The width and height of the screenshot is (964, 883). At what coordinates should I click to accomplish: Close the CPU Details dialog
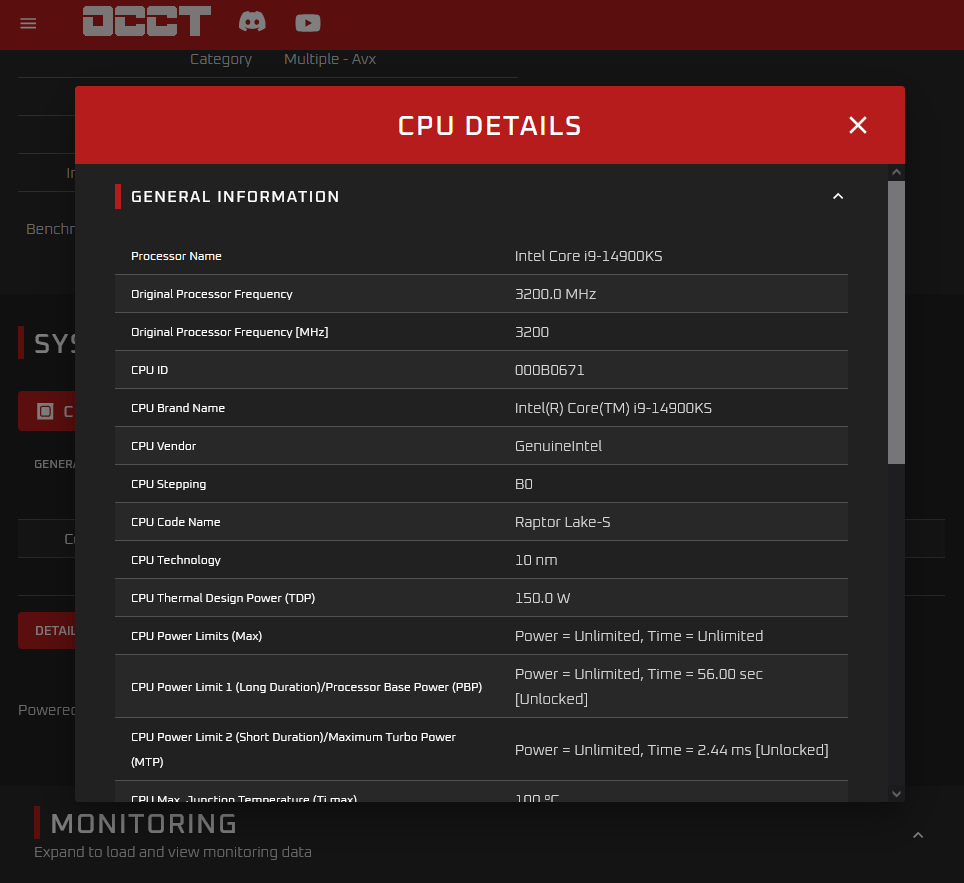858,125
